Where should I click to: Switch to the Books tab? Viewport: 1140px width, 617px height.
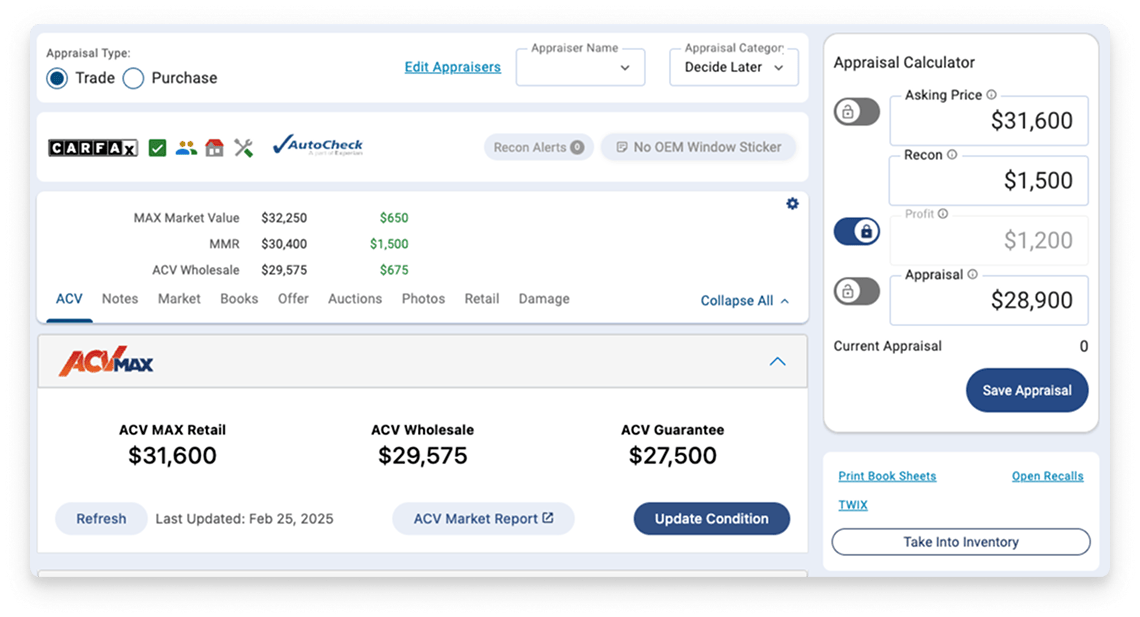(239, 299)
